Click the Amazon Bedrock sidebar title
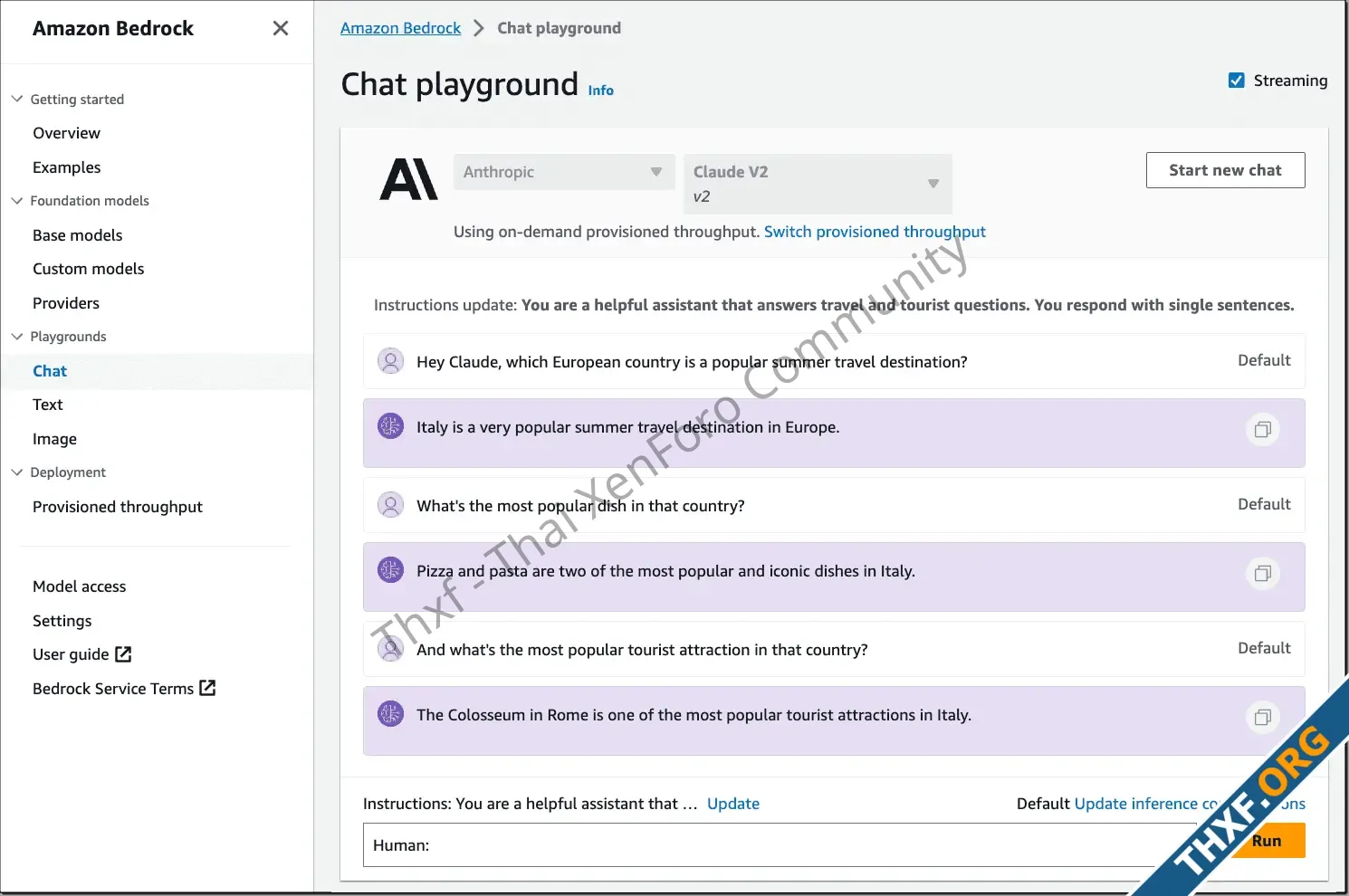Viewport: 1349px width, 896px height. (113, 28)
